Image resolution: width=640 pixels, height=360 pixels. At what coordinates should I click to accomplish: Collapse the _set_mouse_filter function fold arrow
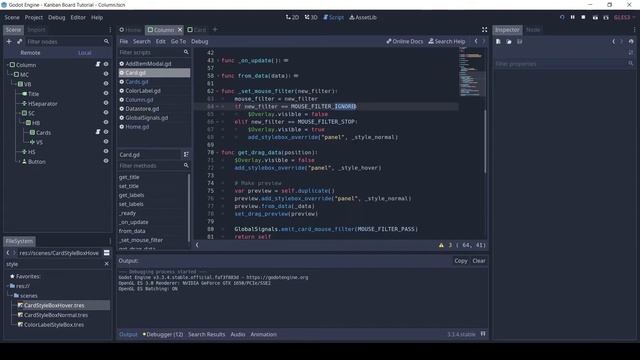tap(218, 91)
